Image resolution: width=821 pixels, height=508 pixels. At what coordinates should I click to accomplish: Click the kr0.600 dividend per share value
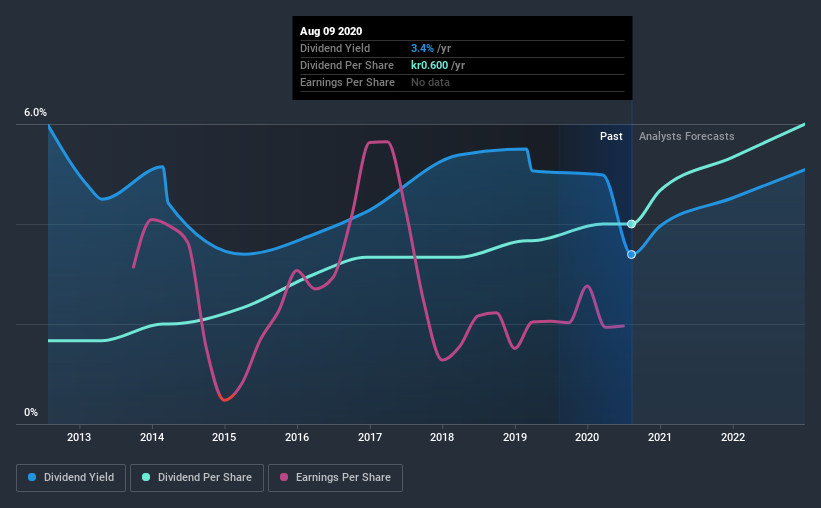[429, 65]
